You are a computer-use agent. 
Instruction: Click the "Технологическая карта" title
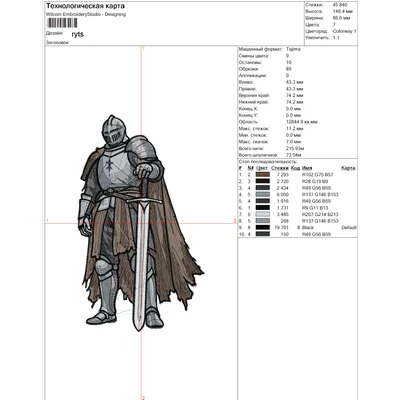[x=85, y=6]
